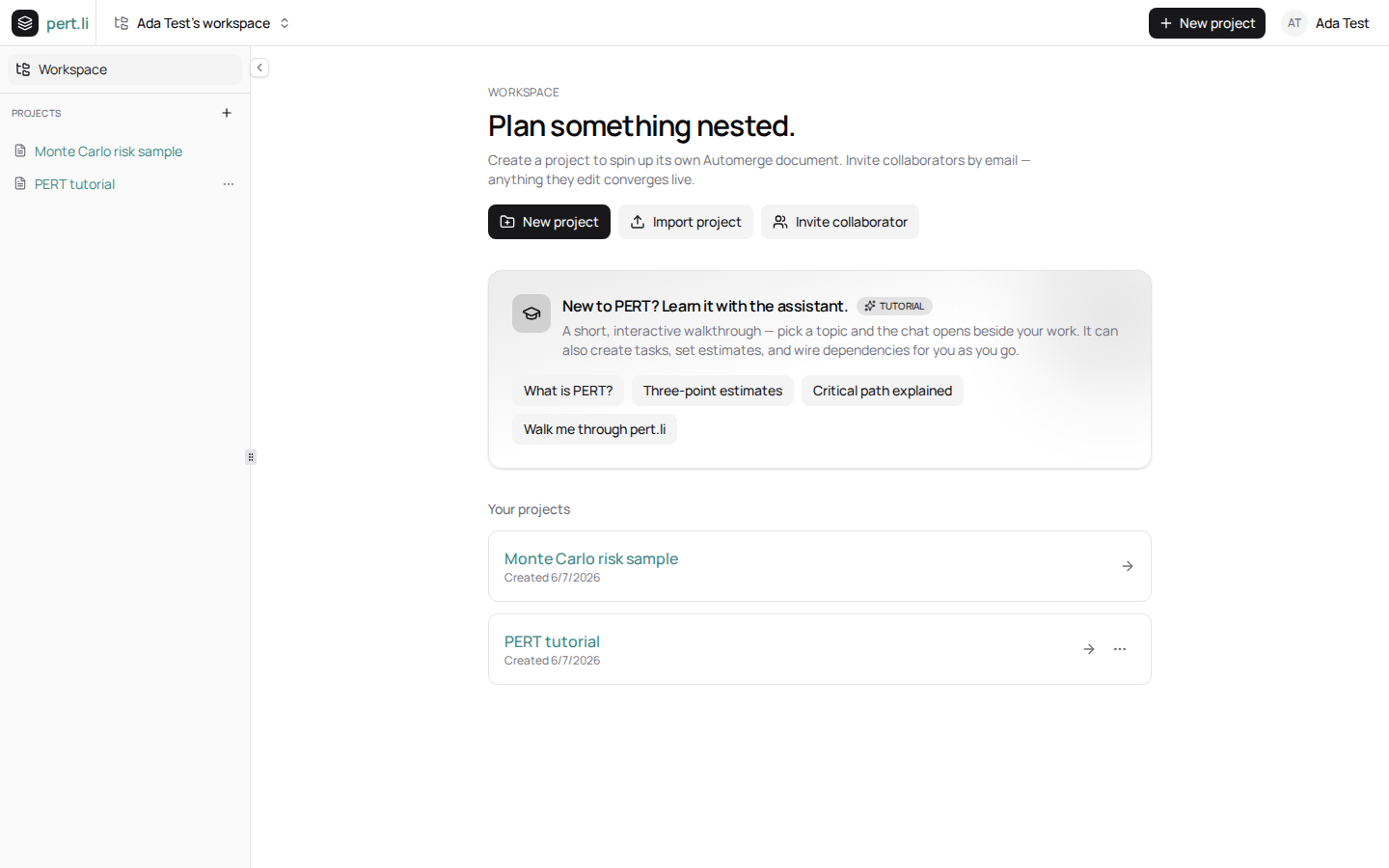The image size is (1389, 868).
Task: Click the pert.li stacked-layers logo icon
Action: [25, 23]
